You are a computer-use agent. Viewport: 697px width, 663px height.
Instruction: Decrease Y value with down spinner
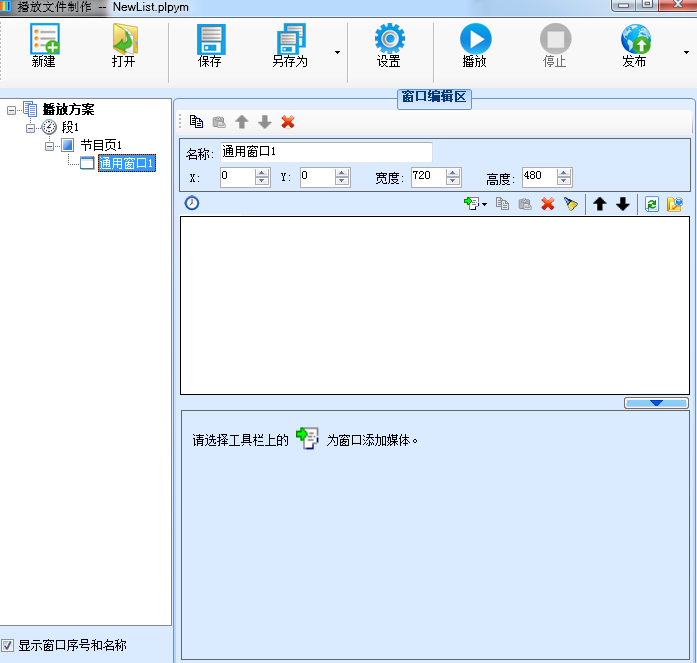[x=342, y=181]
